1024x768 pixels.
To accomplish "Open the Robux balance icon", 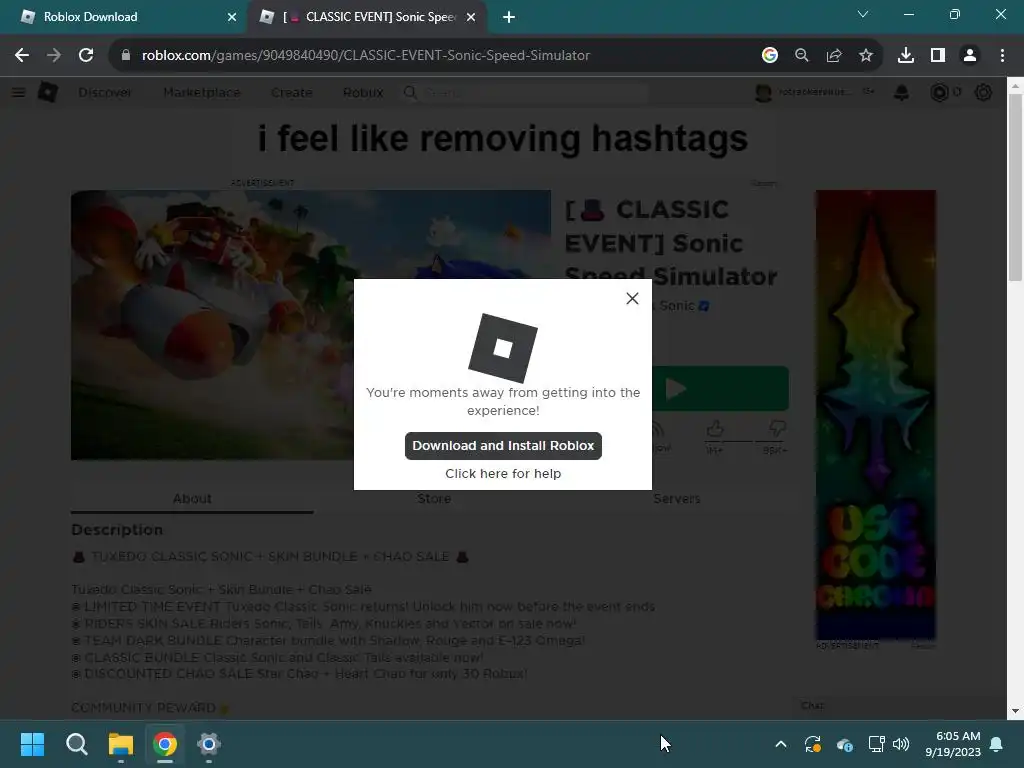I will tap(939, 93).
